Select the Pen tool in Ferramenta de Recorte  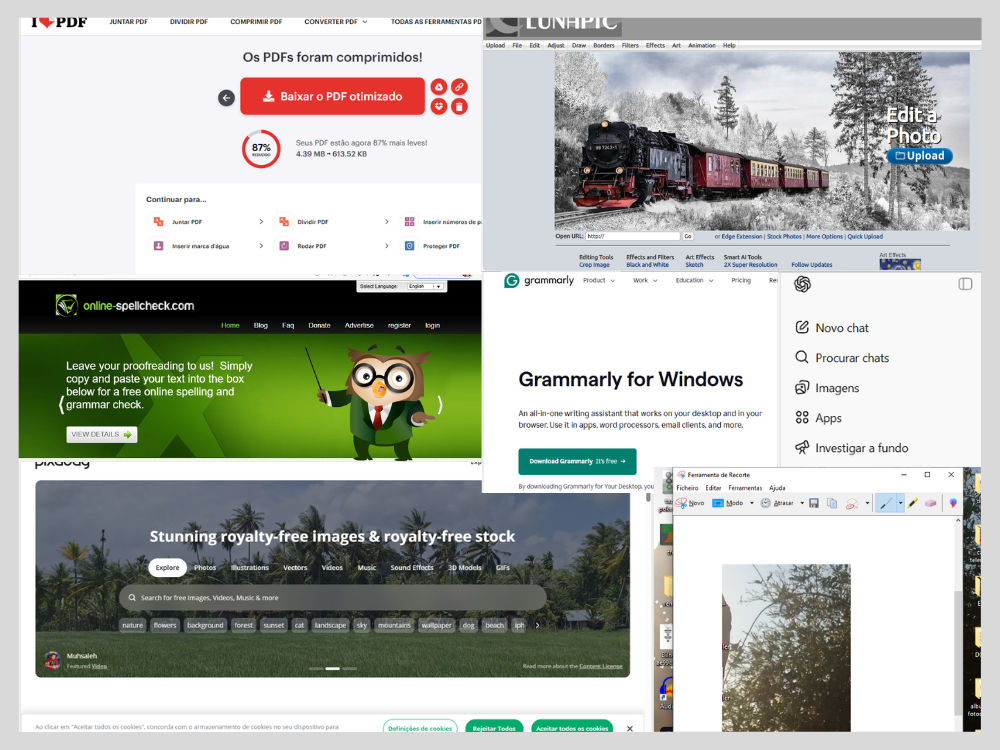[x=885, y=503]
